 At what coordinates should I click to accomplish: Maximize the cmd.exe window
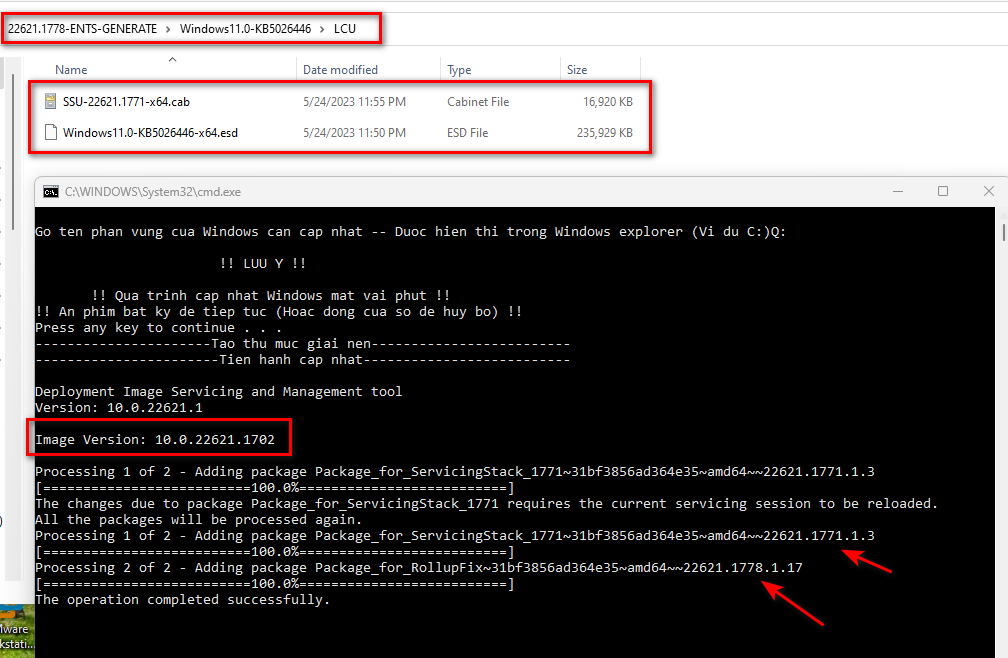[943, 191]
